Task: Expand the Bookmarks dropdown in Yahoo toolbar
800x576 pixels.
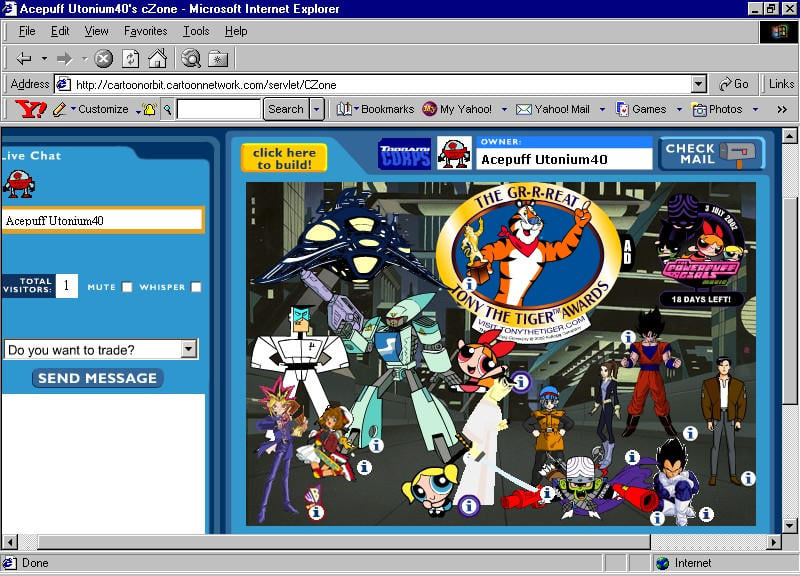Action: pos(357,109)
